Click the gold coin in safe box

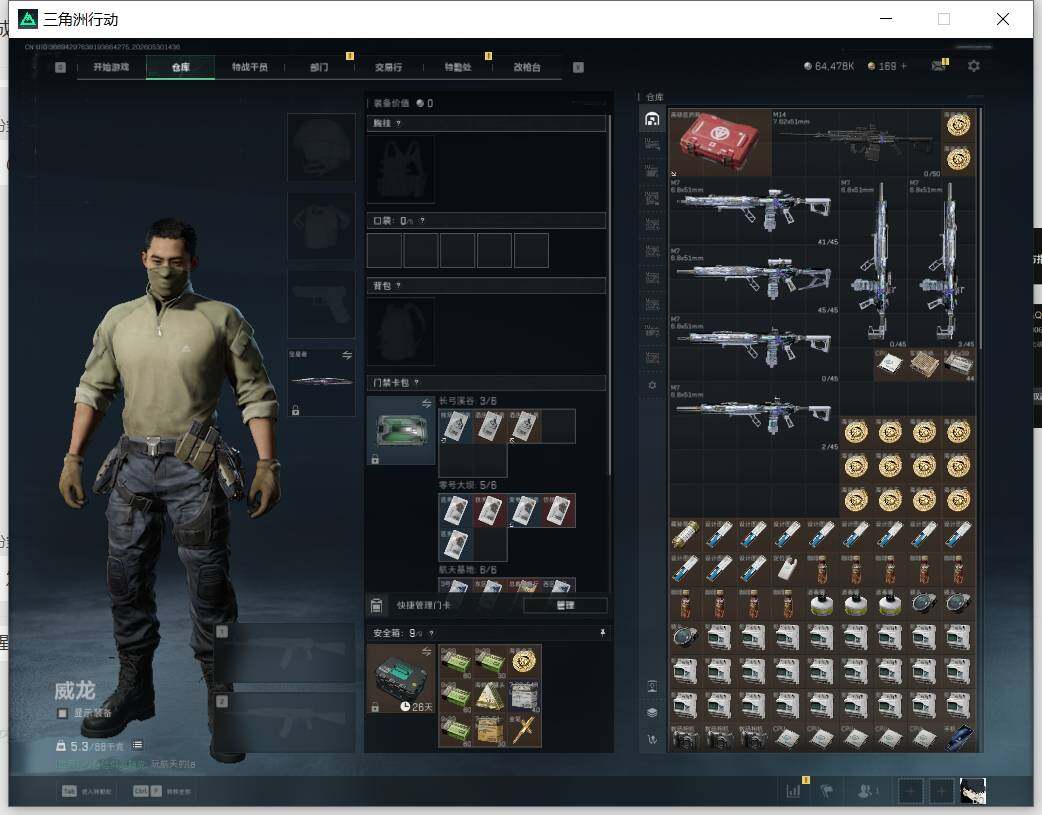(x=524, y=661)
